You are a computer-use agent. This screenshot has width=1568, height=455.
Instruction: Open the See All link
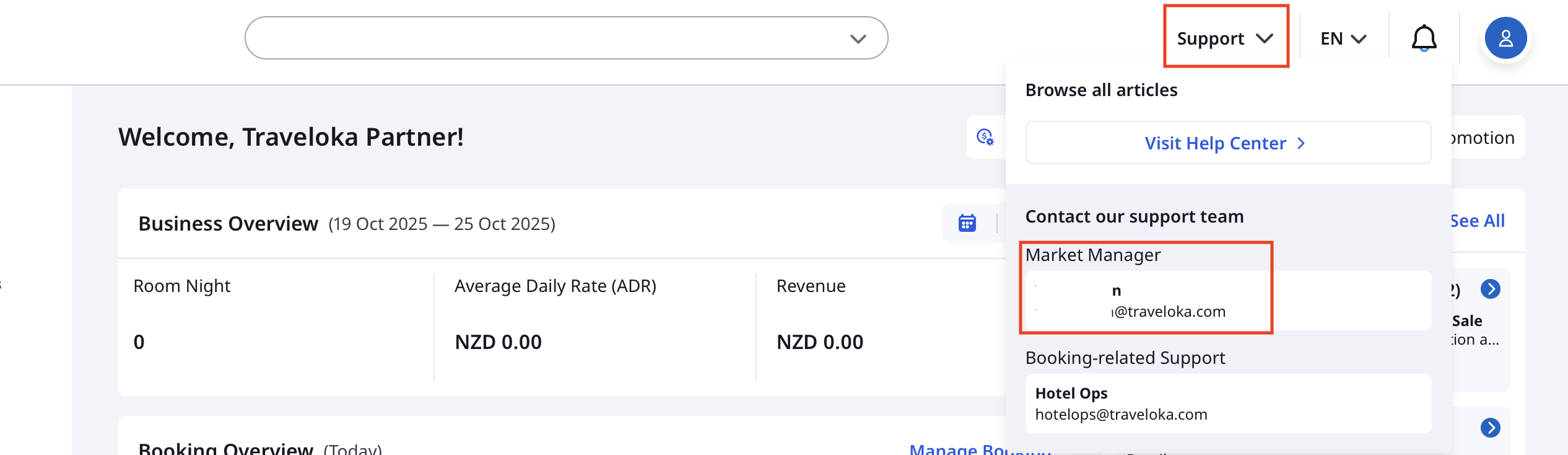[1478, 221]
